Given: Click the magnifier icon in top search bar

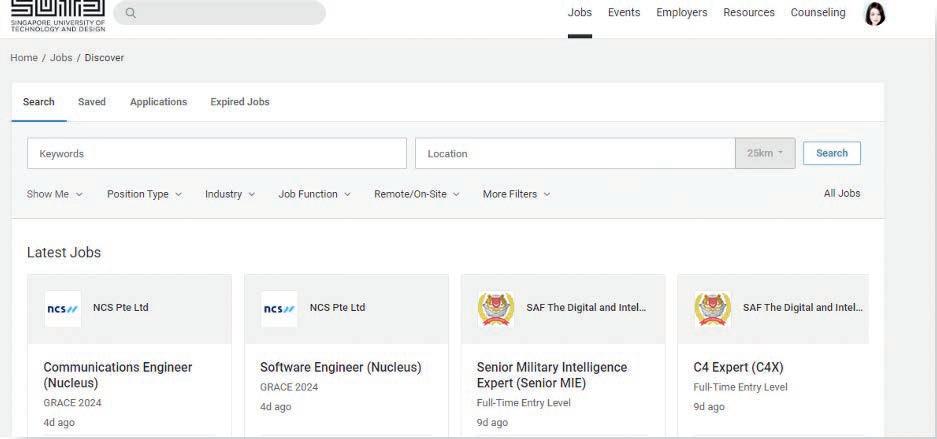Looking at the screenshot, I should coord(130,13).
